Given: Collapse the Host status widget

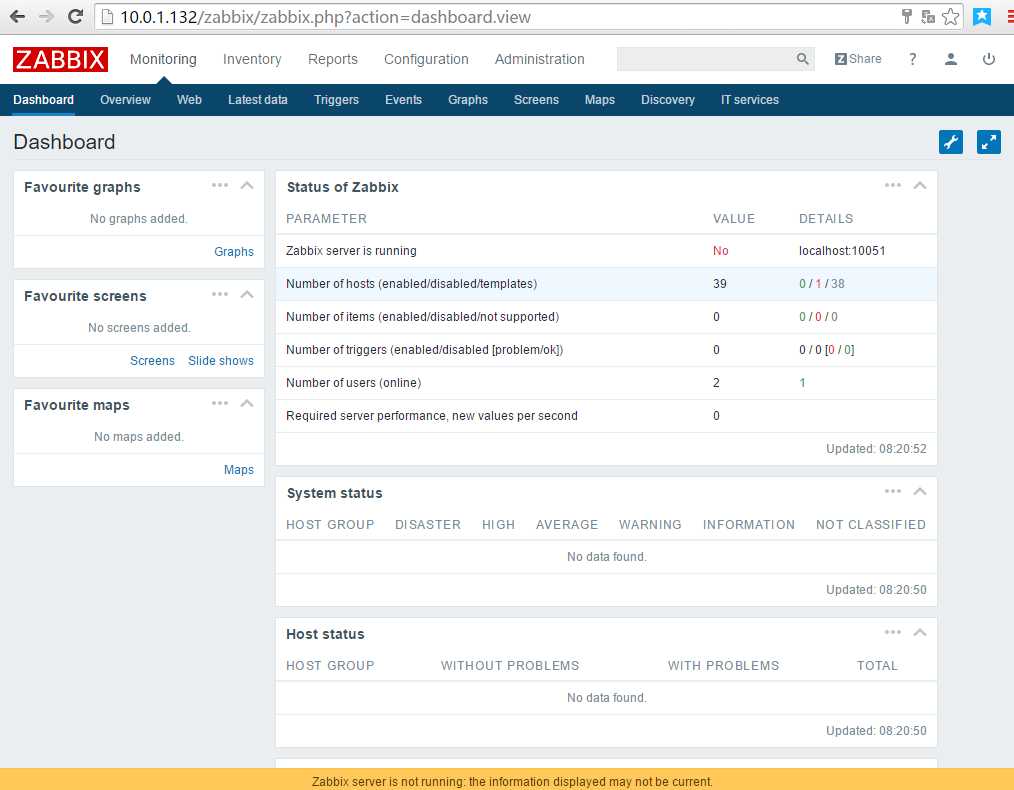Looking at the screenshot, I should (x=920, y=632).
